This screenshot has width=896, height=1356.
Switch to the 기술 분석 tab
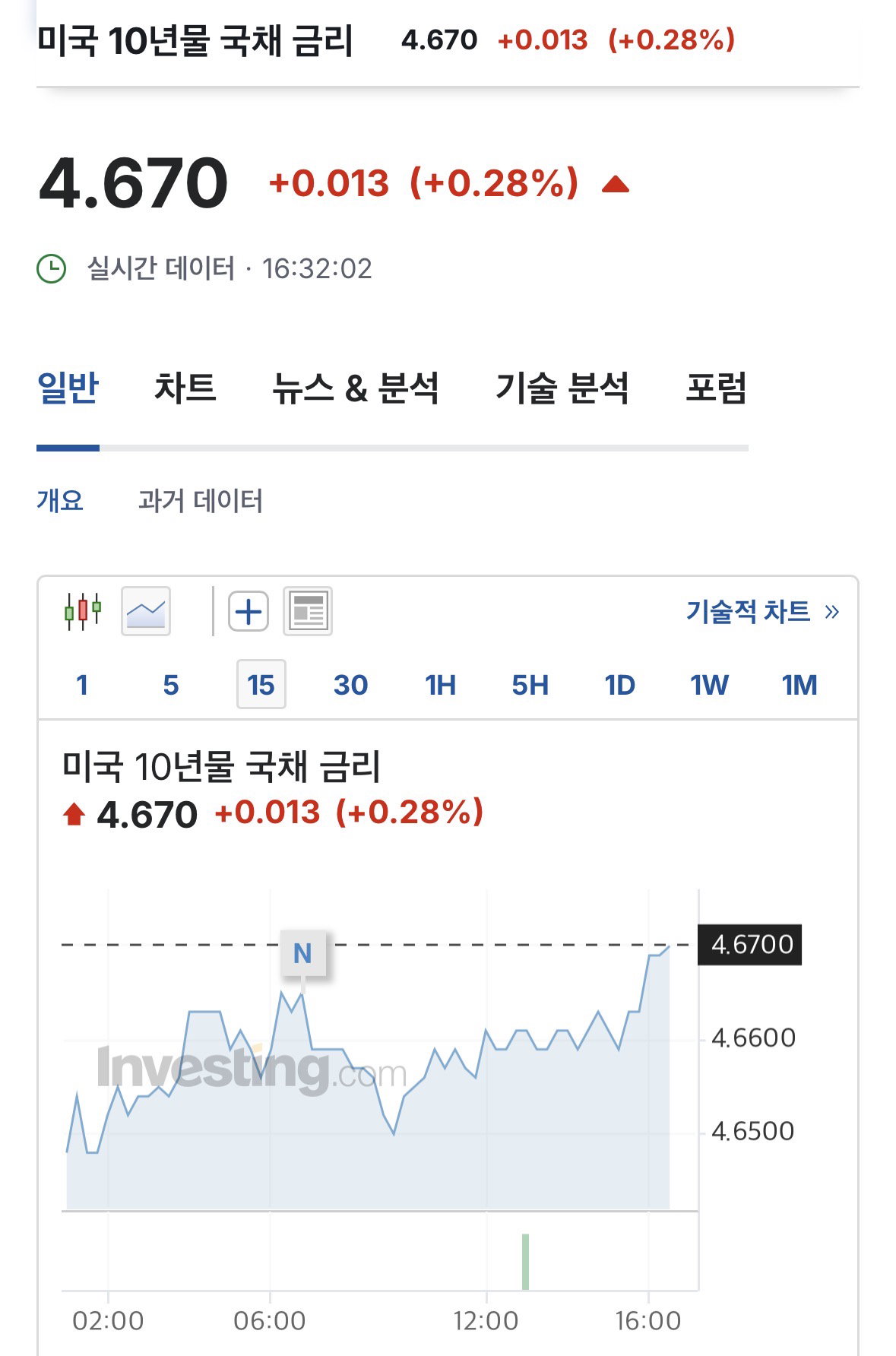562,388
